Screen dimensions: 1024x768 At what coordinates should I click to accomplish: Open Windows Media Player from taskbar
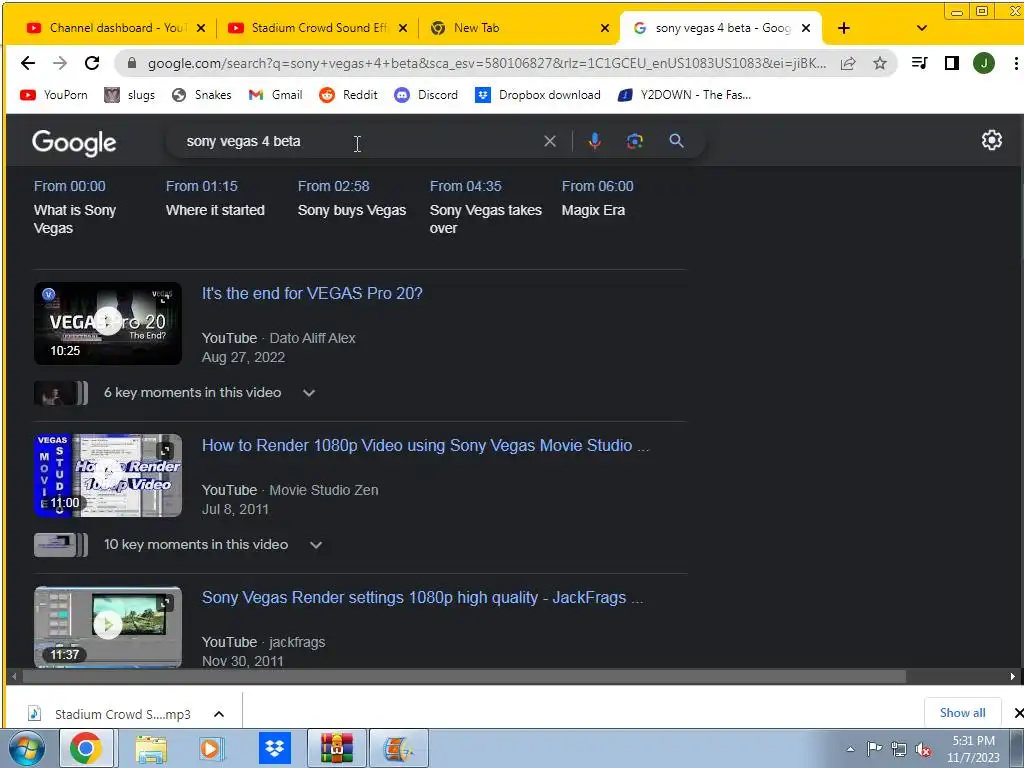211,748
